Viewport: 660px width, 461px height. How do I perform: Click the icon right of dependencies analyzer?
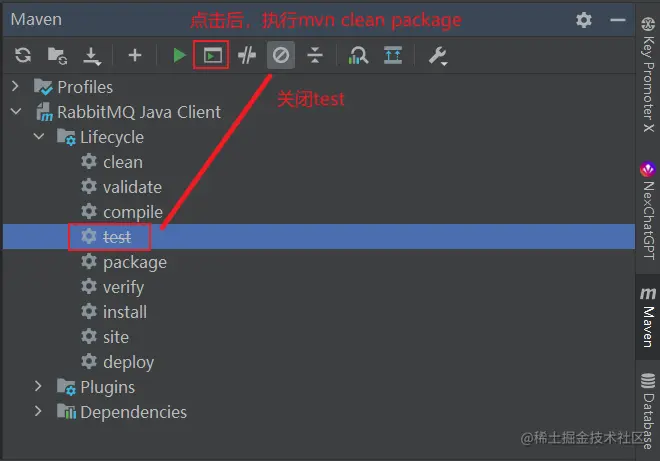(x=393, y=55)
